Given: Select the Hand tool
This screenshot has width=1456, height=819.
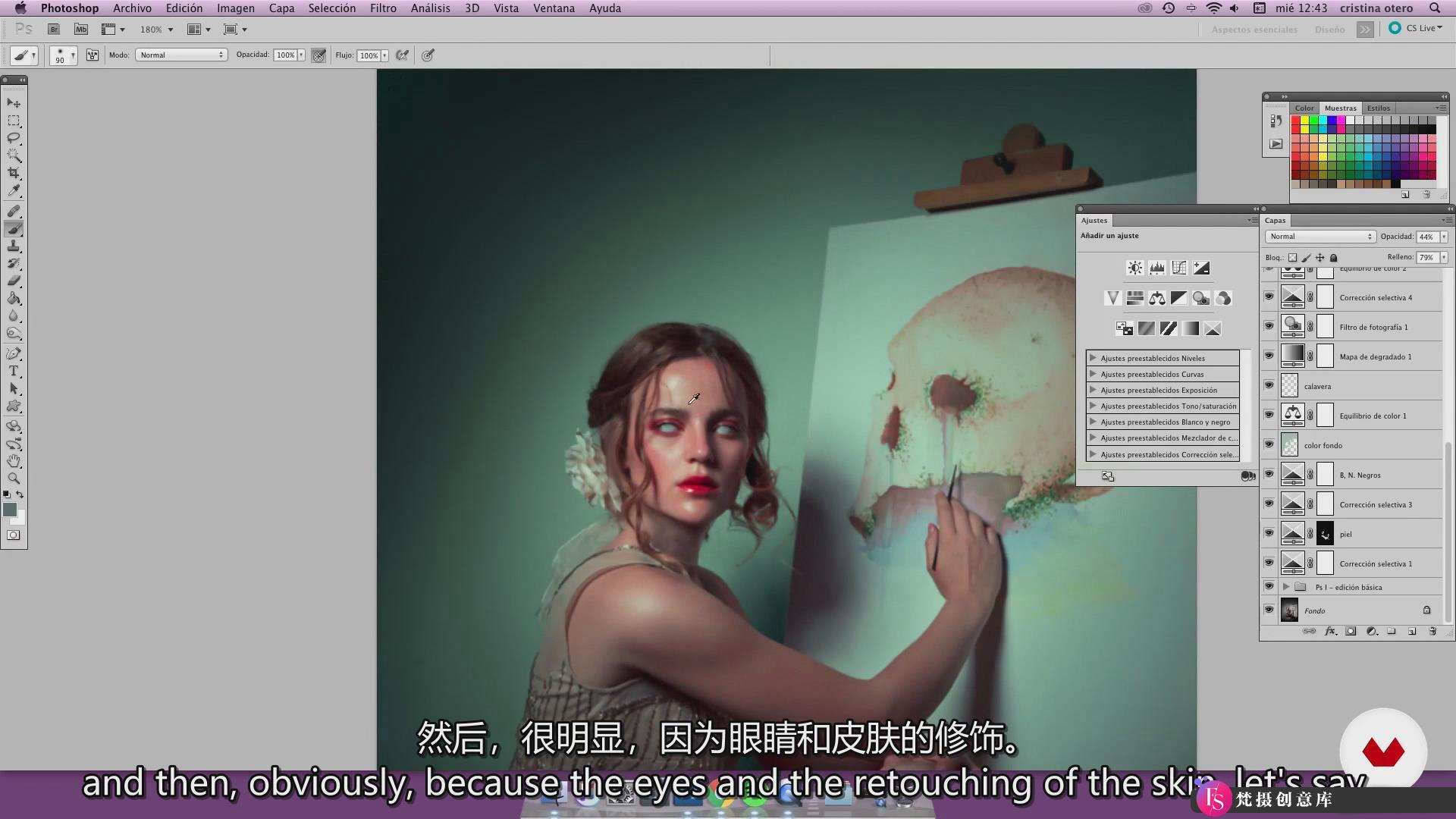Looking at the screenshot, I should point(14,461).
